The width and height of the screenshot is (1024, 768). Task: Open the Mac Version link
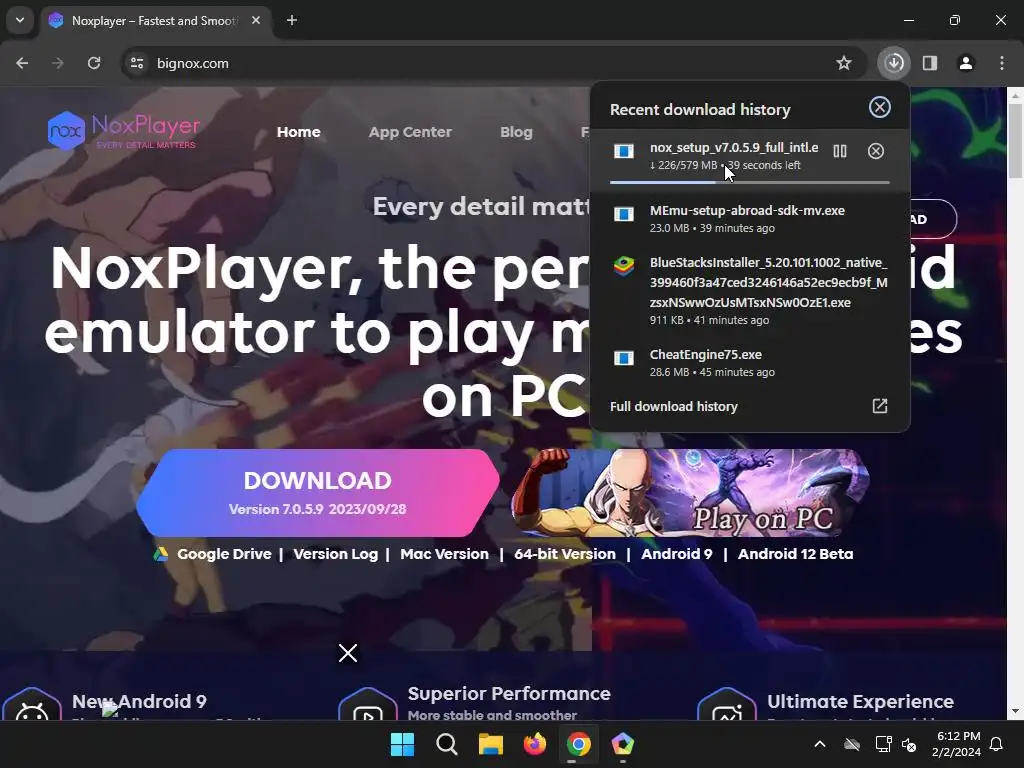point(444,554)
